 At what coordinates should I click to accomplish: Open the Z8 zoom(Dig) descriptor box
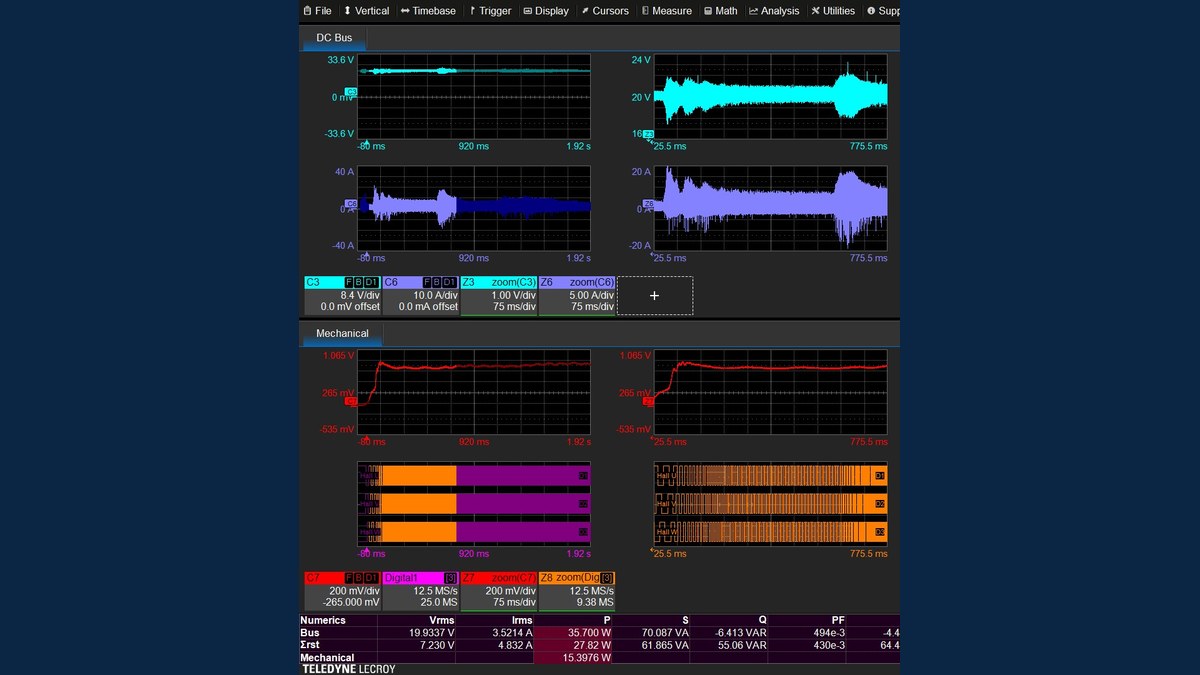(576, 590)
